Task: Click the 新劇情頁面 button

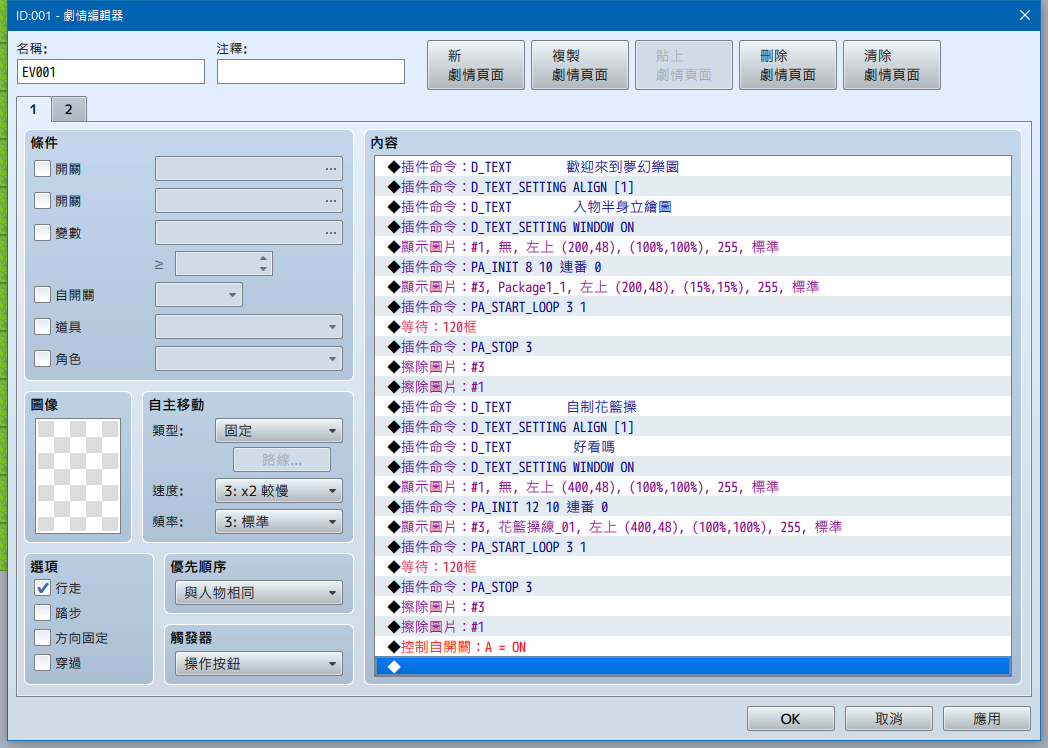Action: [476, 65]
